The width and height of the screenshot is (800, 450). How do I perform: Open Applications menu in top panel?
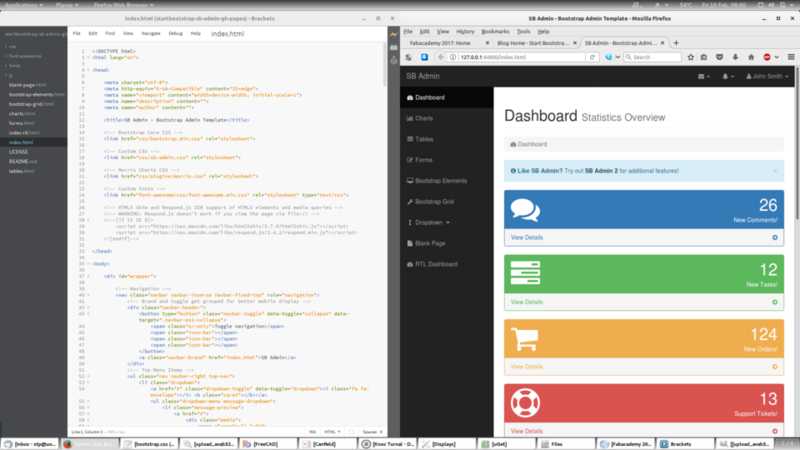[x=23, y=5]
